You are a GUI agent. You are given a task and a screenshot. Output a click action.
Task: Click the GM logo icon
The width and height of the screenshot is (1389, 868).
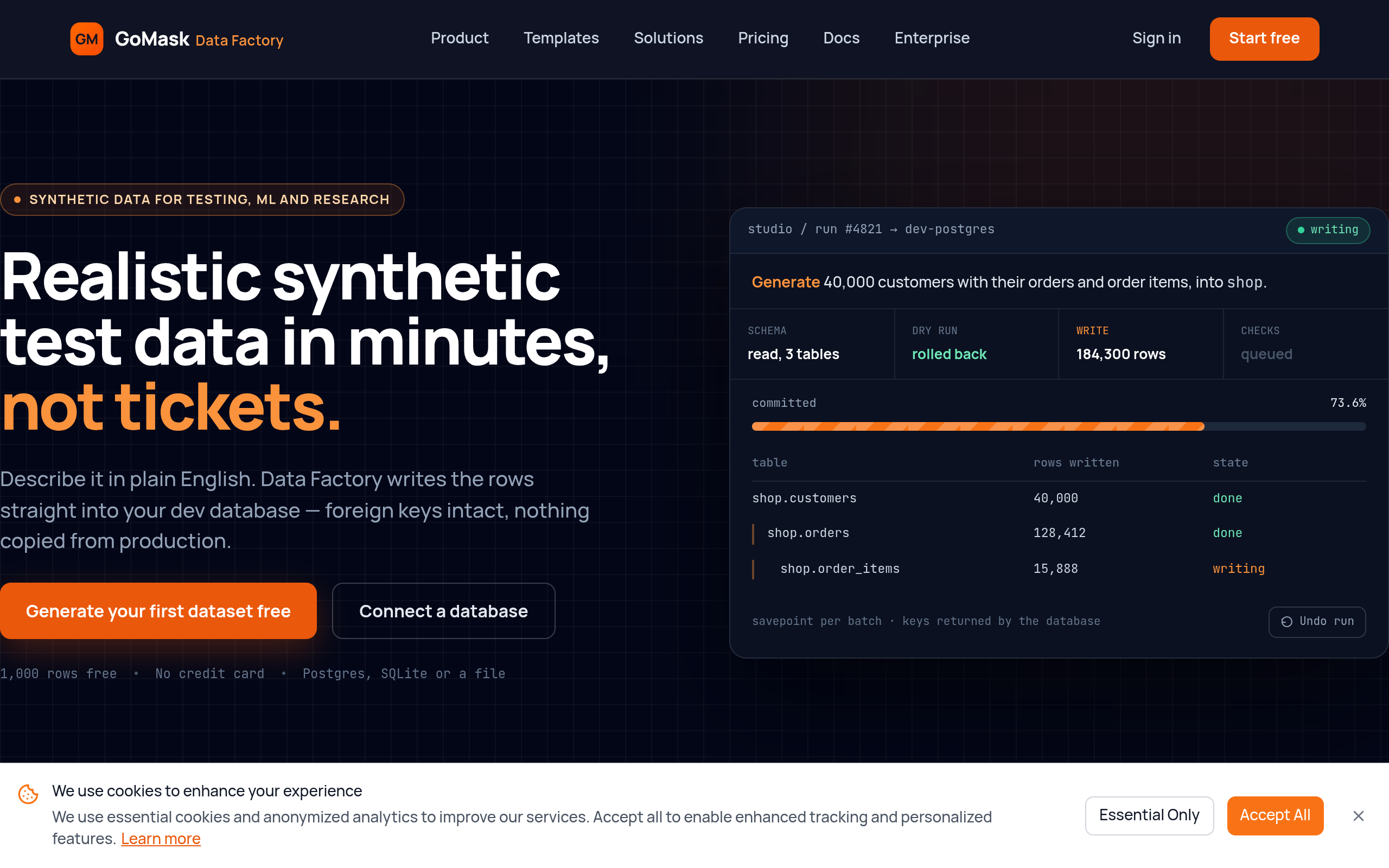coord(87,39)
